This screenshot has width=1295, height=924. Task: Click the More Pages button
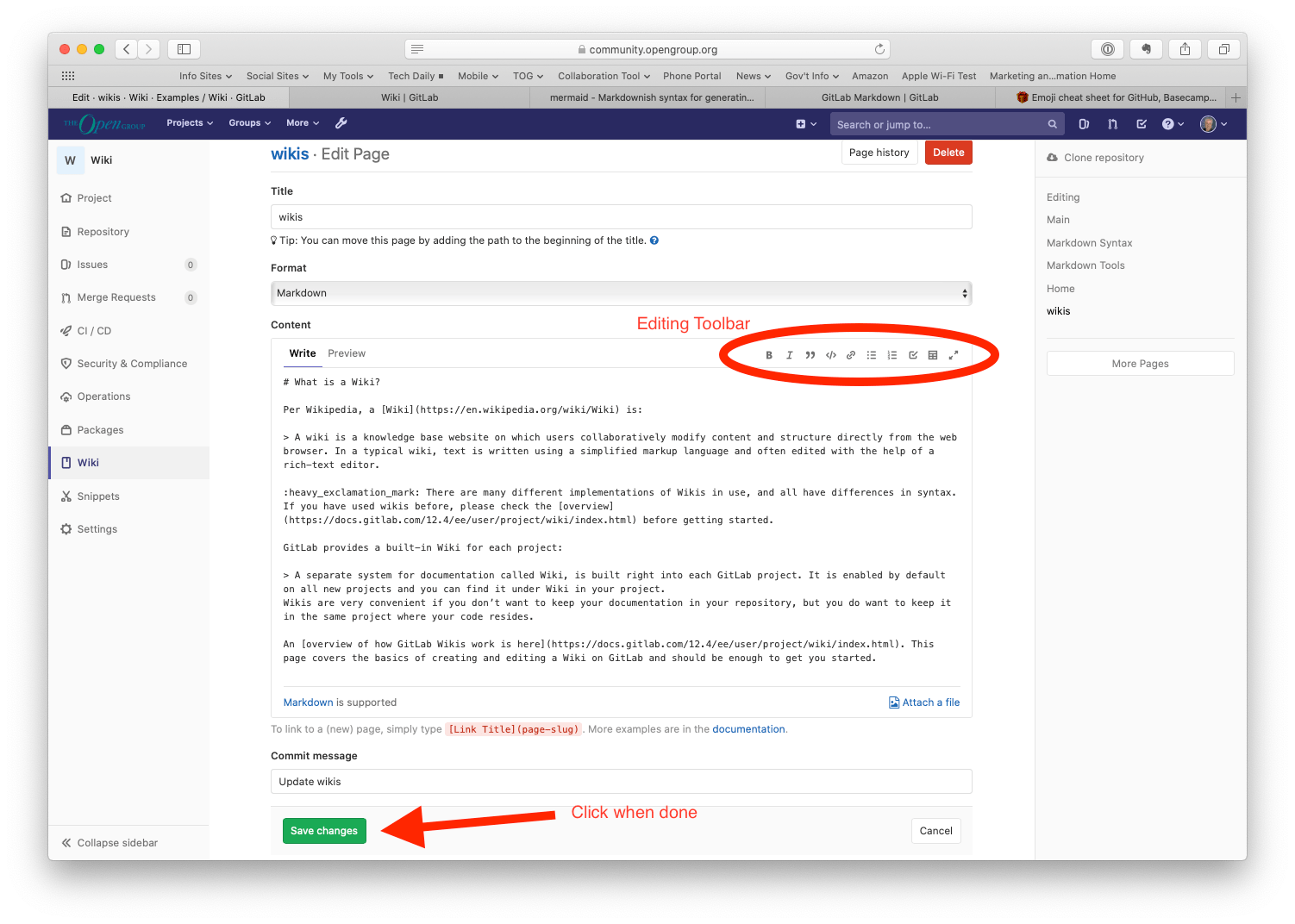pyautogui.click(x=1140, y=364)
